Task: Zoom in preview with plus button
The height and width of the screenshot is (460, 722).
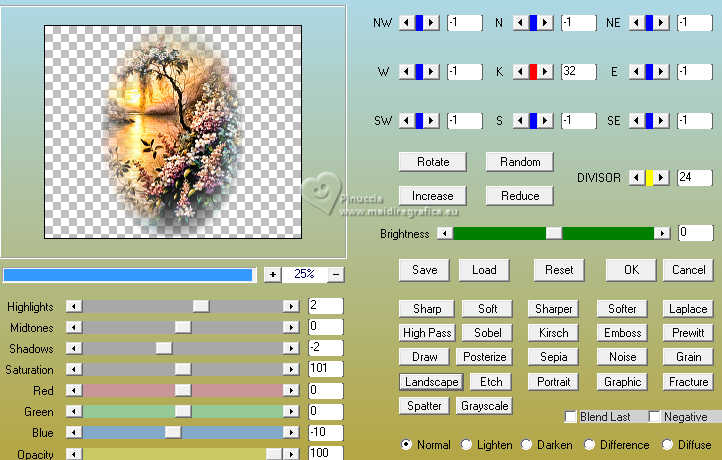Action: 273,274
